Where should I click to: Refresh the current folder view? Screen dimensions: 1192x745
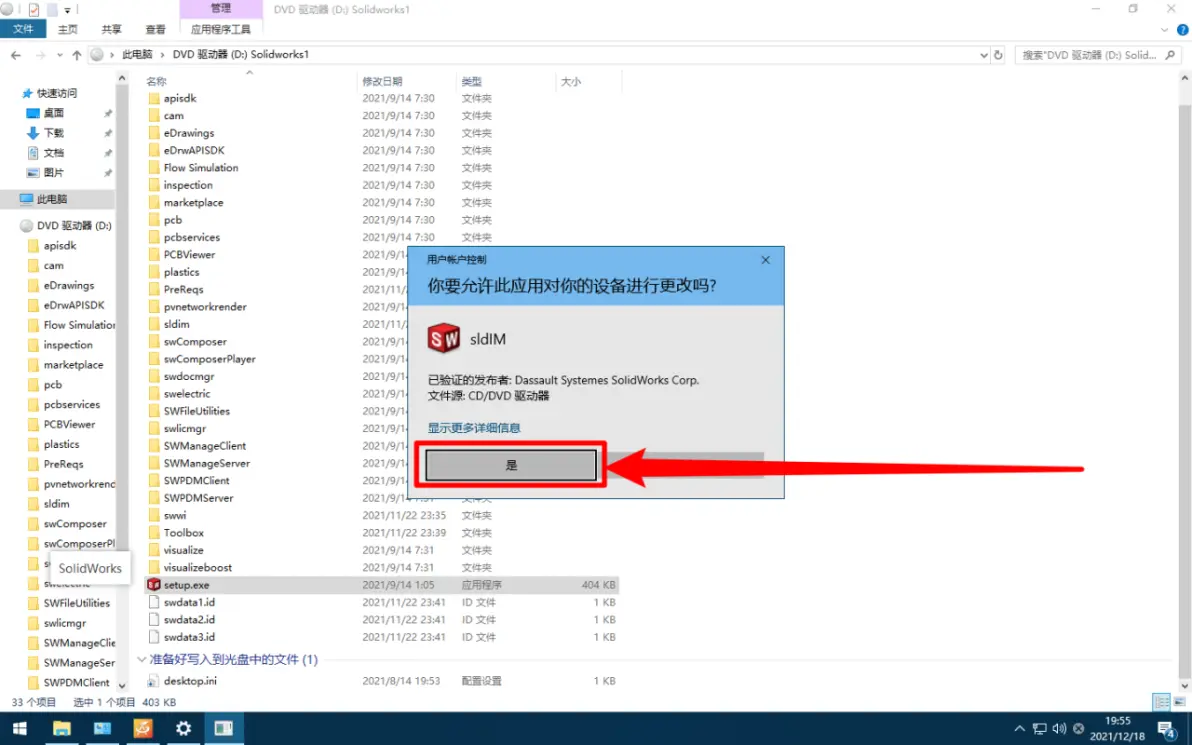(998, 55)
